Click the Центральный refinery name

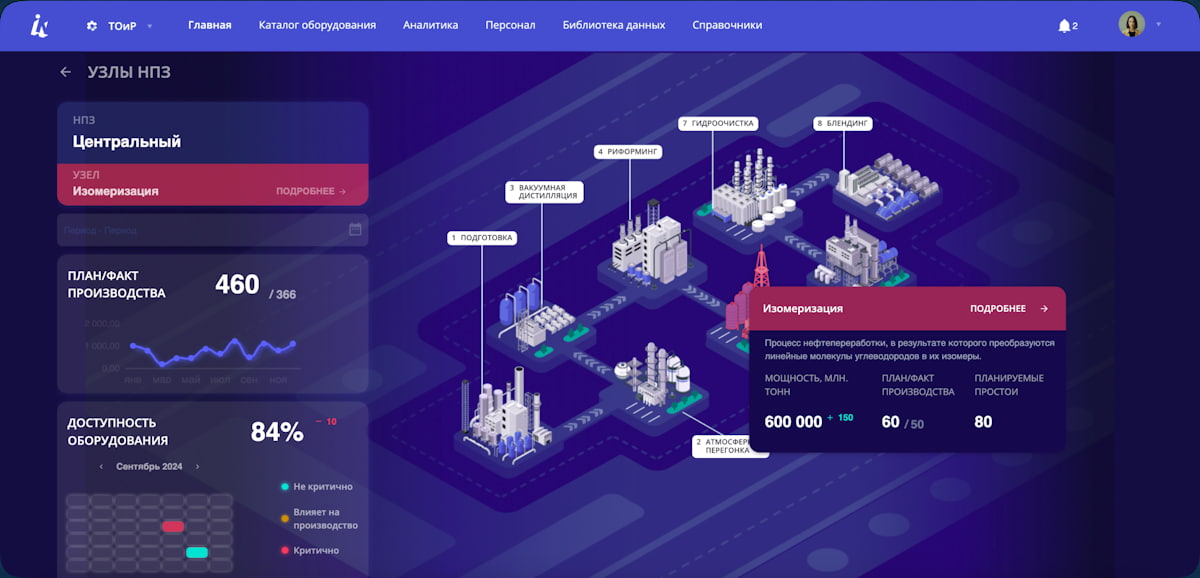click(x=127, y=142)
